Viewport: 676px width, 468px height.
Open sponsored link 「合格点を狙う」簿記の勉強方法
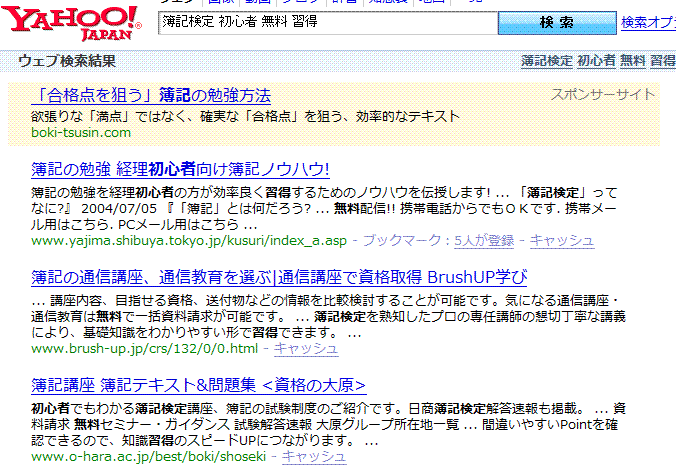point(151,96)
